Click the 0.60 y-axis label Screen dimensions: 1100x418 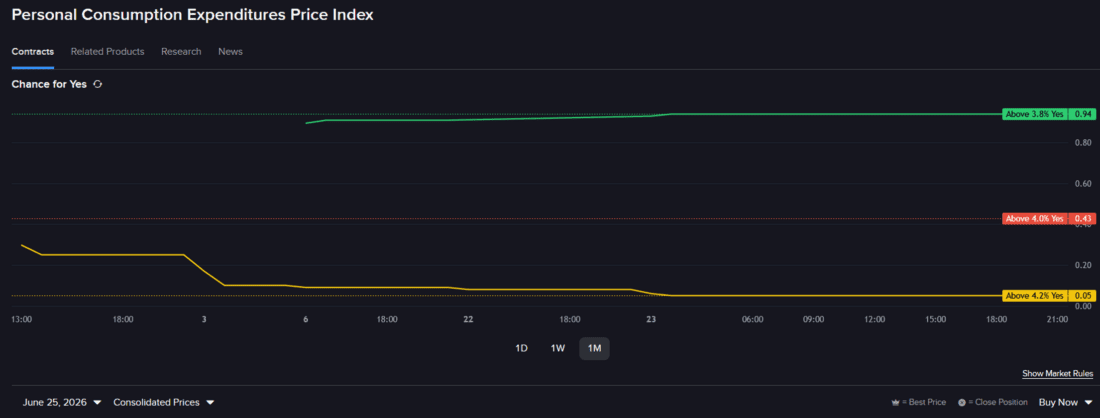pyautogui.click(x=1085, y=184)
